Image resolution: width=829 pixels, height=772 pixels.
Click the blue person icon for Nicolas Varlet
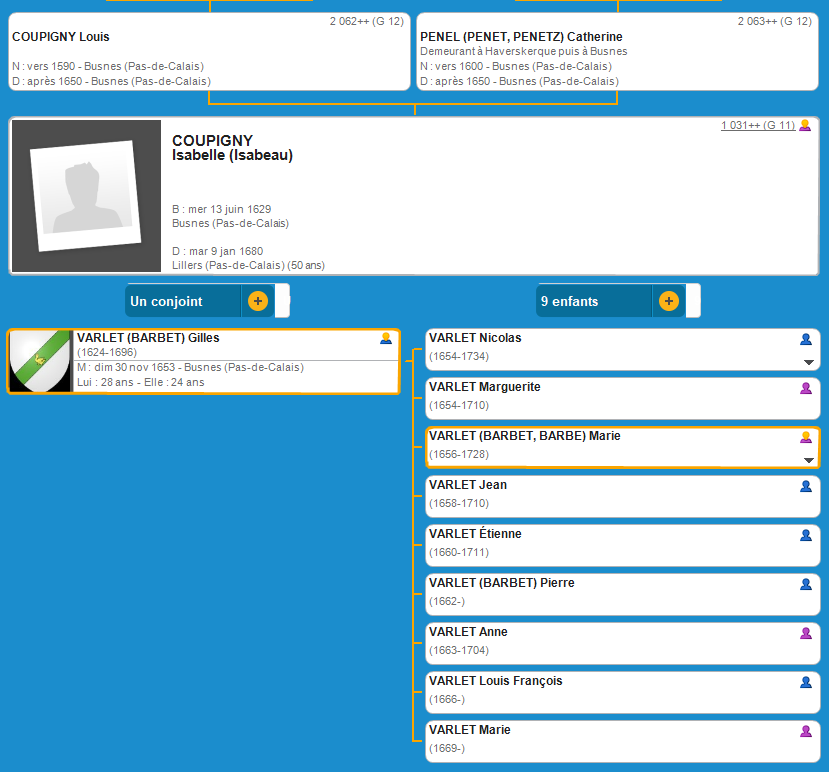pos(806,339)
